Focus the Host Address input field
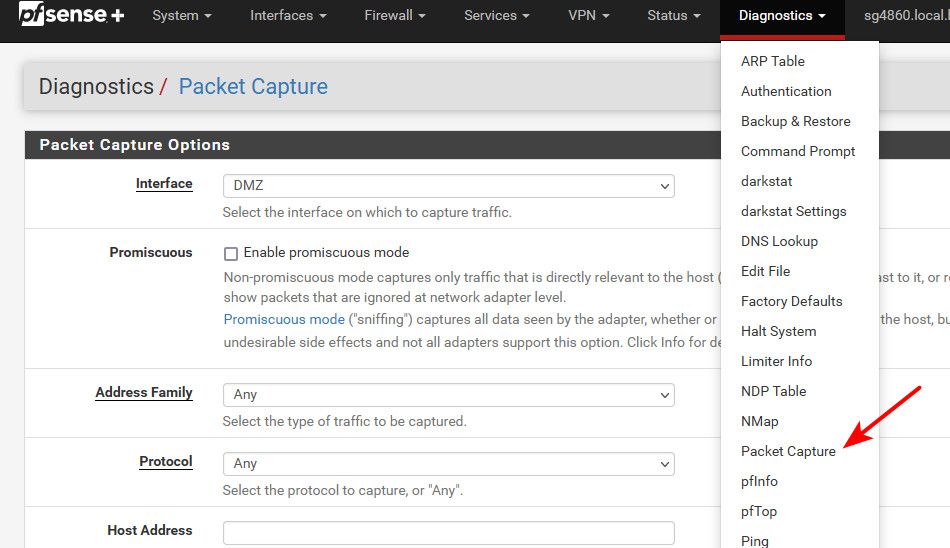This screenshot has height=548, width=950. tap(448, 533)
